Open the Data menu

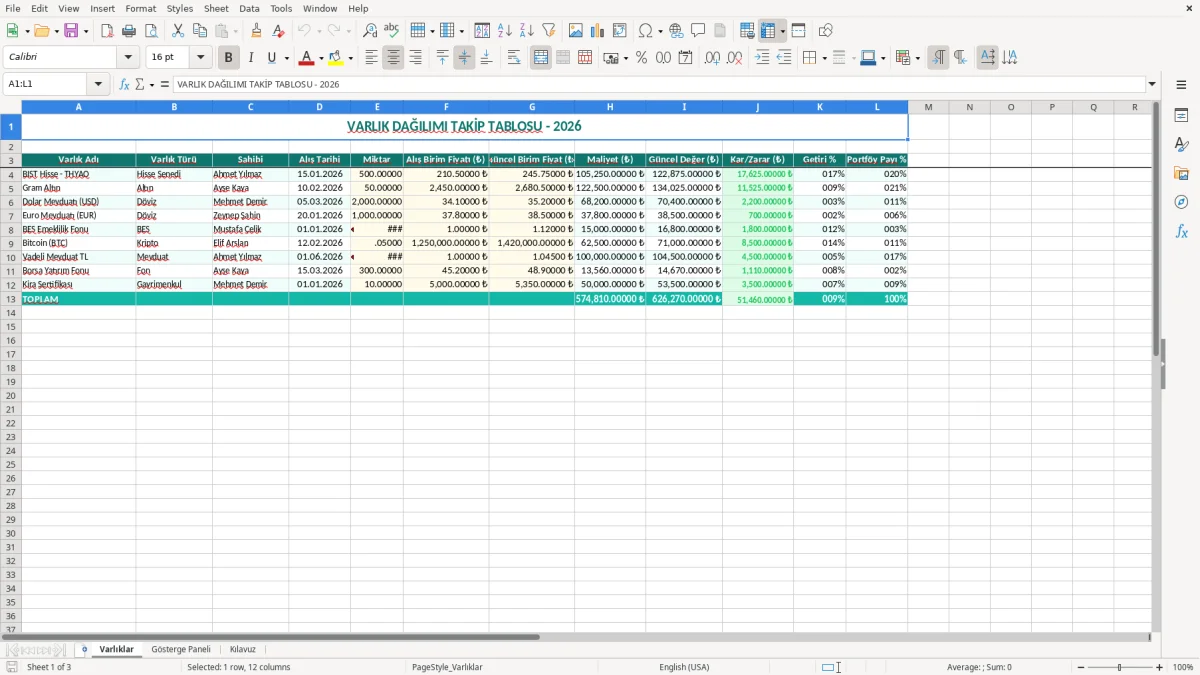coord(249,8)
